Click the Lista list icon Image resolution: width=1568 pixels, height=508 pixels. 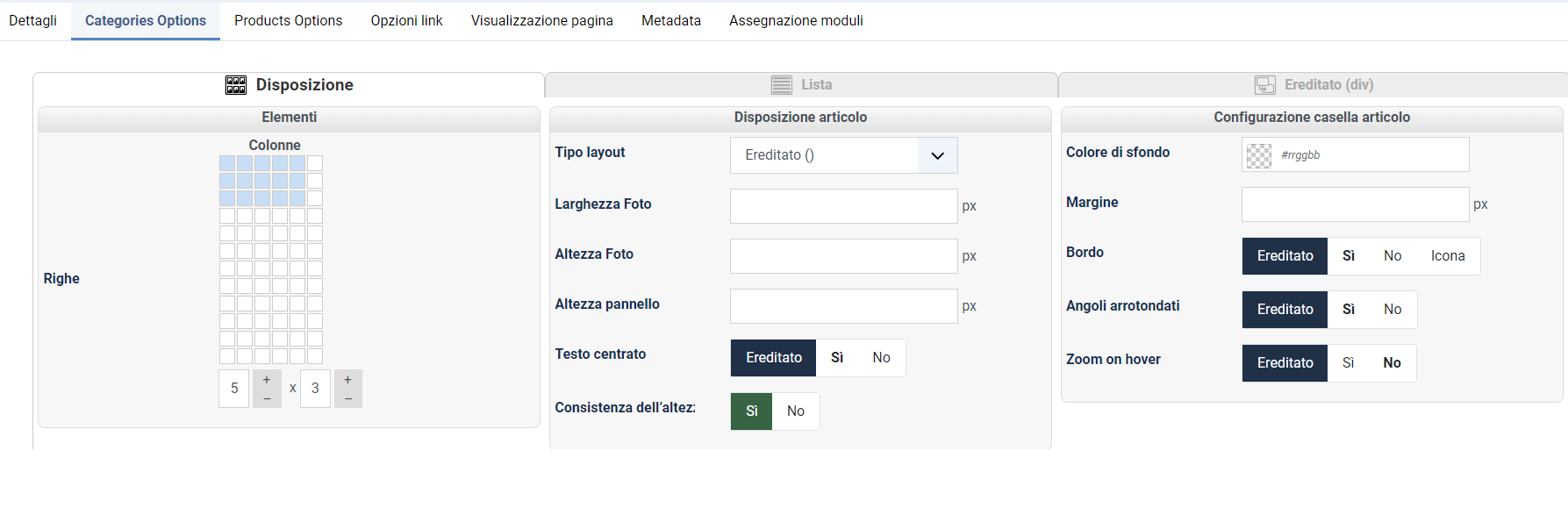(x=781, y=85)
